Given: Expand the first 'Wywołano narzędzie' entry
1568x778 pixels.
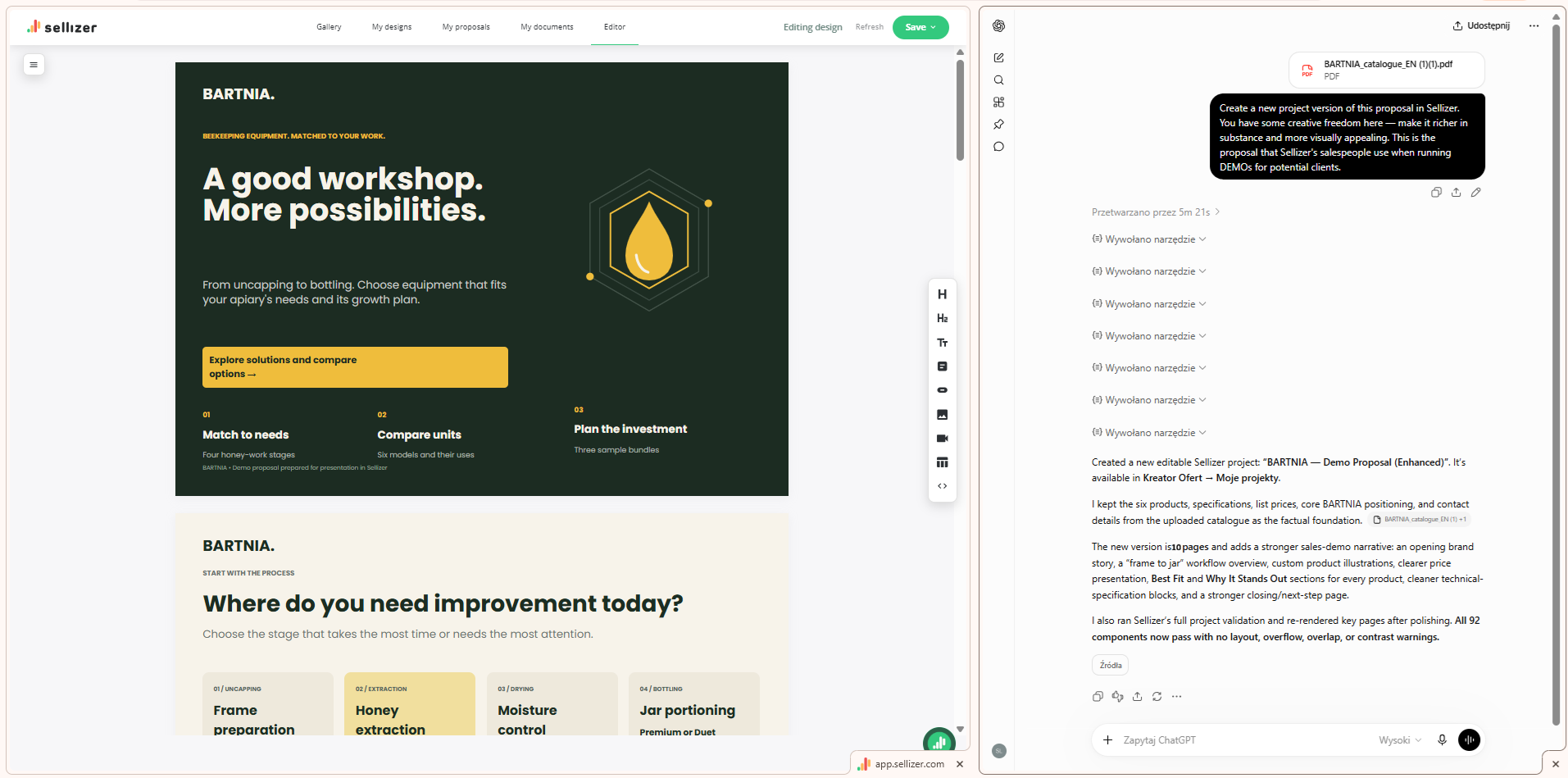Looking at the screenshot, I should click(1149, 239).
